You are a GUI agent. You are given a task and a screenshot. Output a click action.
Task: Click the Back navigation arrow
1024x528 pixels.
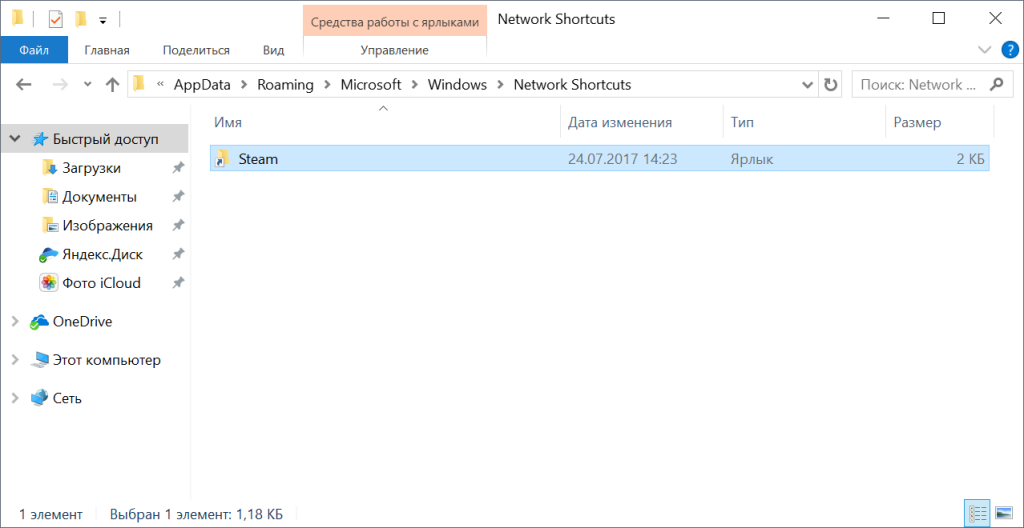26,85
